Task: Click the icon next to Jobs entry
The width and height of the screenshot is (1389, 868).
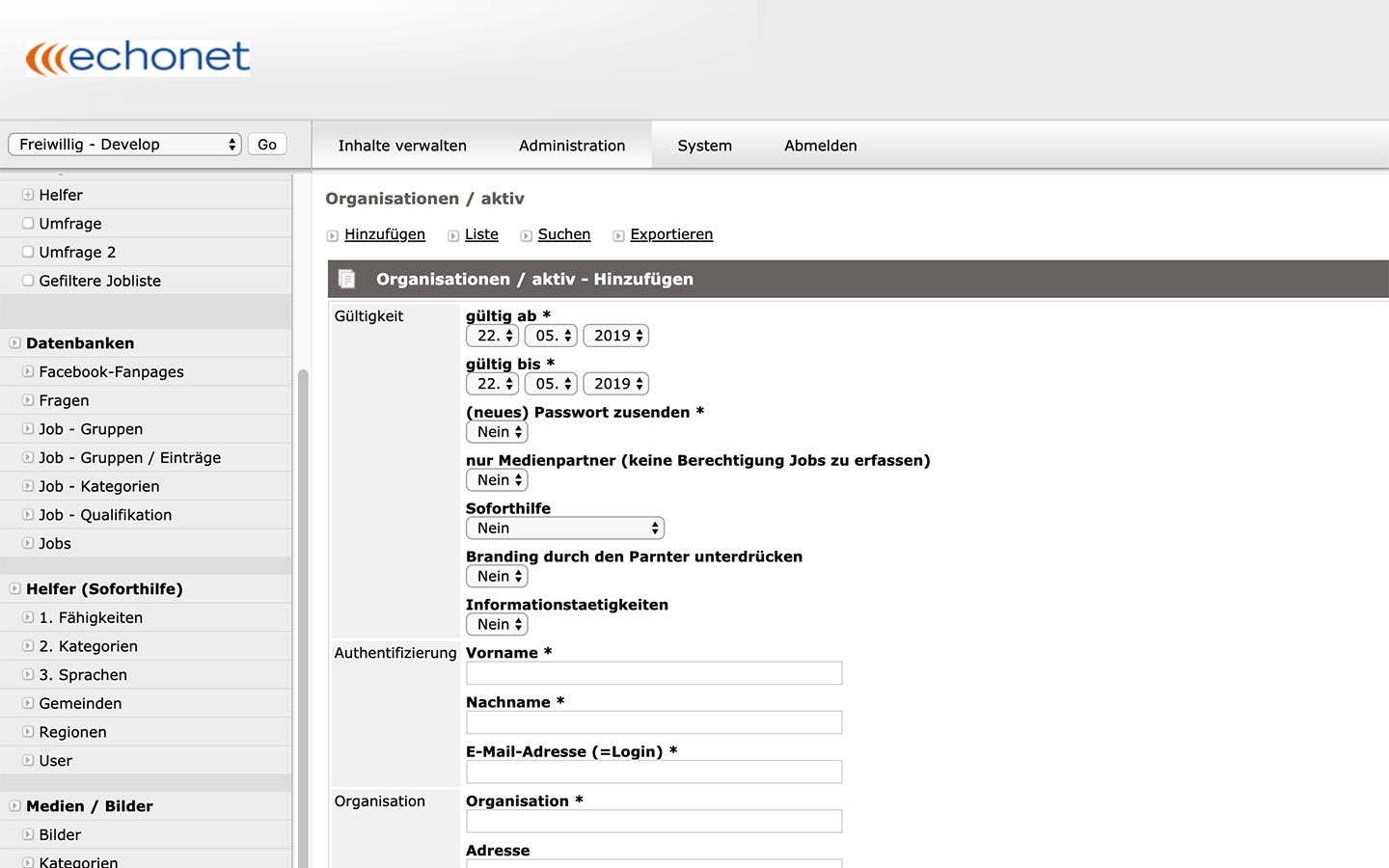Action: (x=28, y=544)
